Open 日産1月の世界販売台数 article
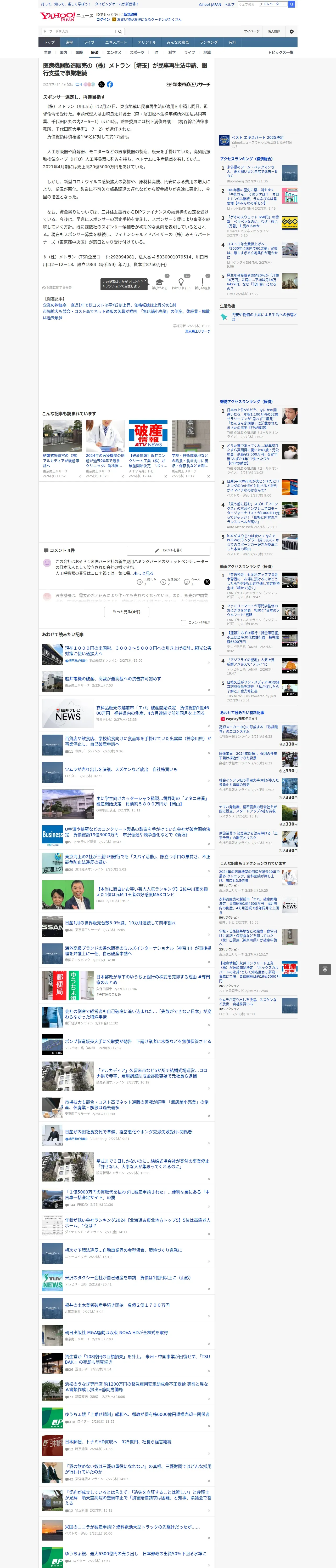Viewport: 336px width, 1568px height. pyautogui.click(x=120, y=923)
